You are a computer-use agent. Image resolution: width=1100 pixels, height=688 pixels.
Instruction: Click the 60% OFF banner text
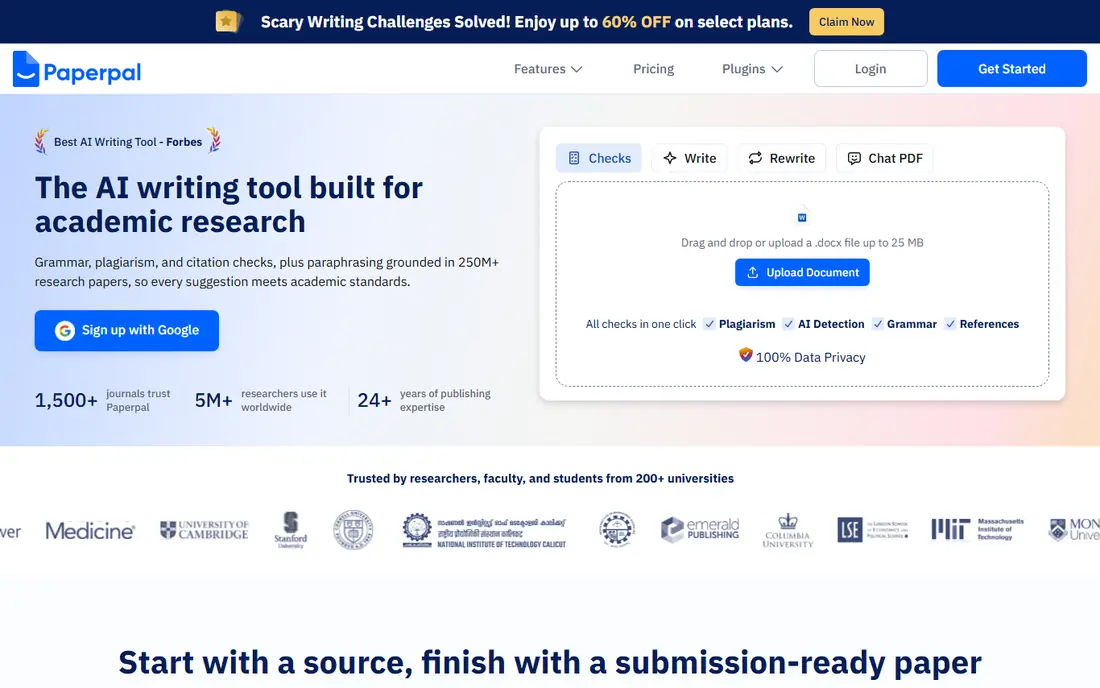coord(636,22)
